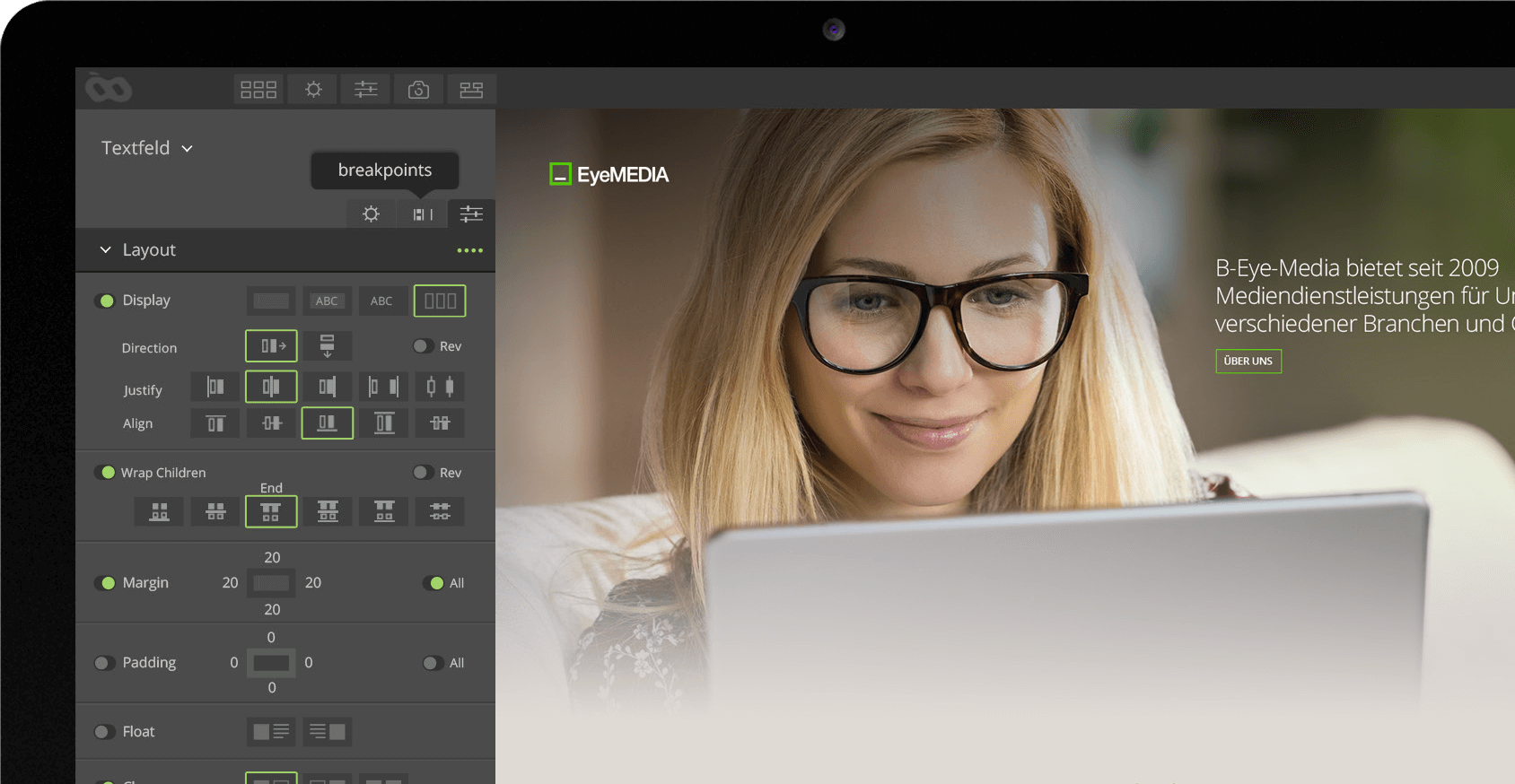Viewport: 1515px width, 784px height.
Task: Switch to the gear tab below breakpoints tooltip
Action: tap(371, 214)
